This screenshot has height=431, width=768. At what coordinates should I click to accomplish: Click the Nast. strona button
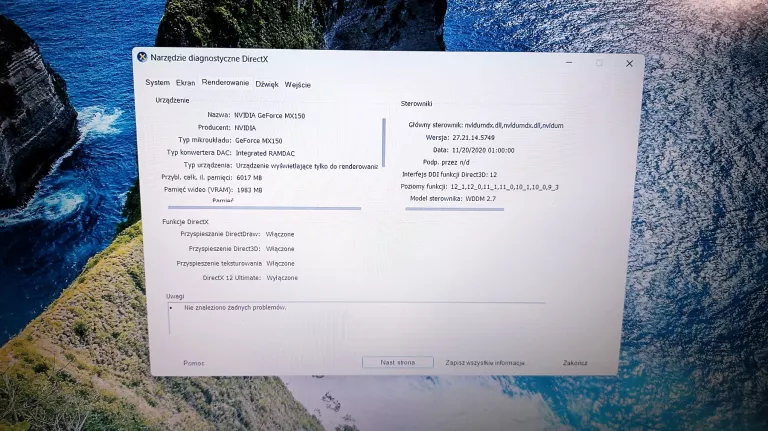coord(398,362)
